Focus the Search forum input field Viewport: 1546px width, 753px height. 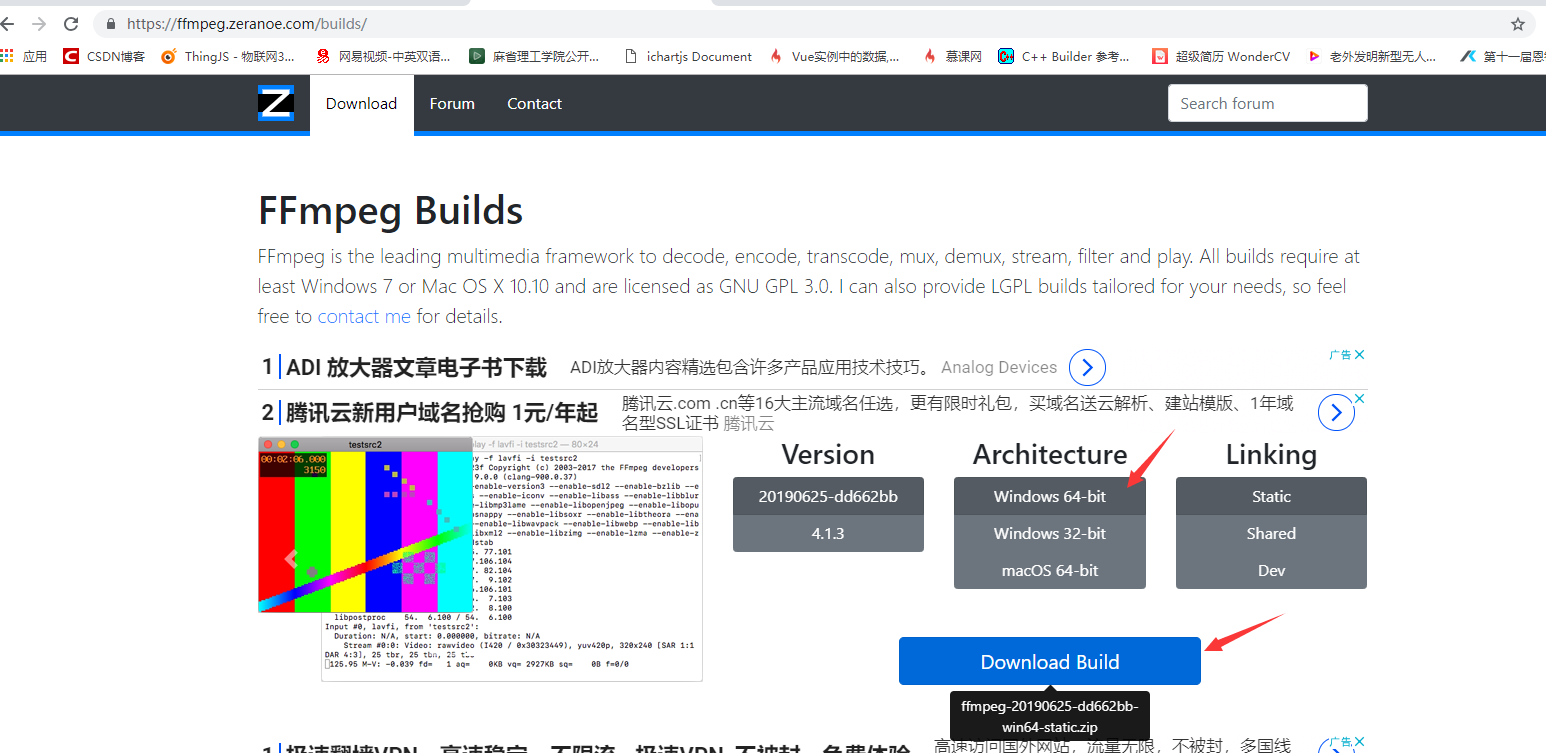(1267, 103)
